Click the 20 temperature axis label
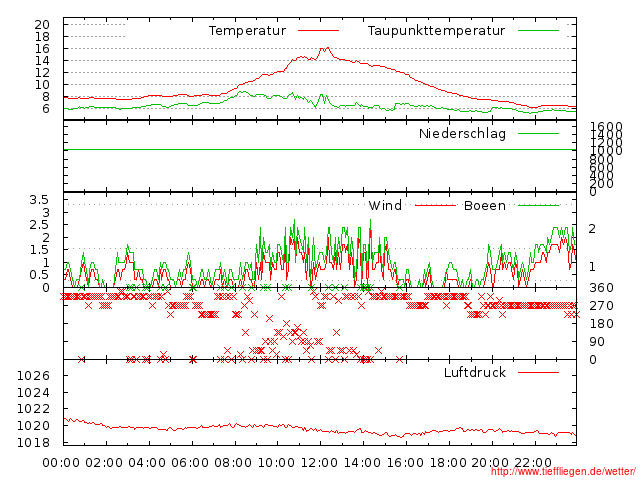Image resolution: width=640 pixels, height=480 pixels. pos(42,24)
